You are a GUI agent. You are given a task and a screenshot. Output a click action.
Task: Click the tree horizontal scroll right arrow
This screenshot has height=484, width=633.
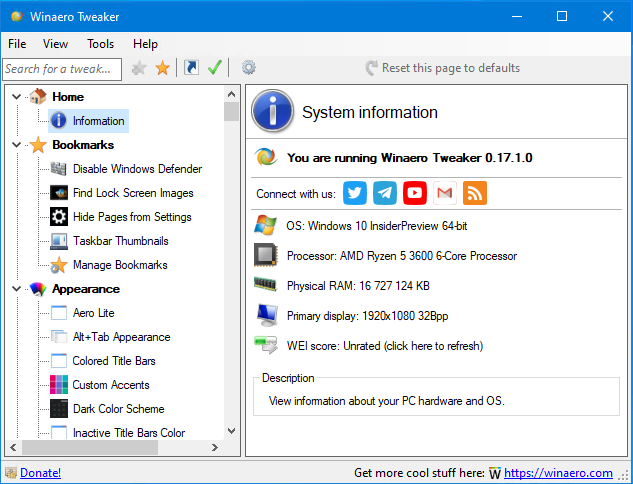215,447
